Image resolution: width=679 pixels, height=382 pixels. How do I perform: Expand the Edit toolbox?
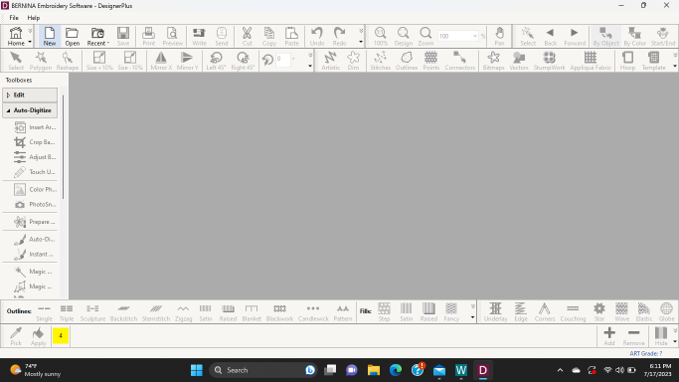[x=30, y=95]
